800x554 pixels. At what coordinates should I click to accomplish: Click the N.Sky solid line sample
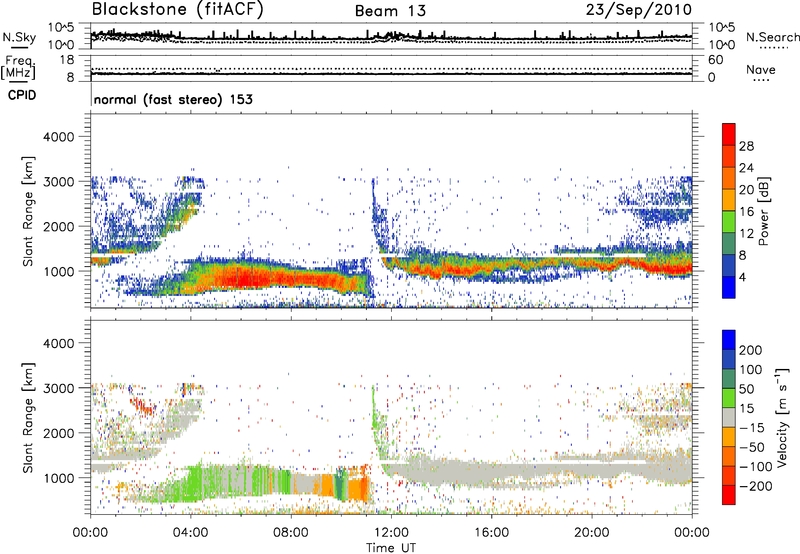(x=19, y=48)
